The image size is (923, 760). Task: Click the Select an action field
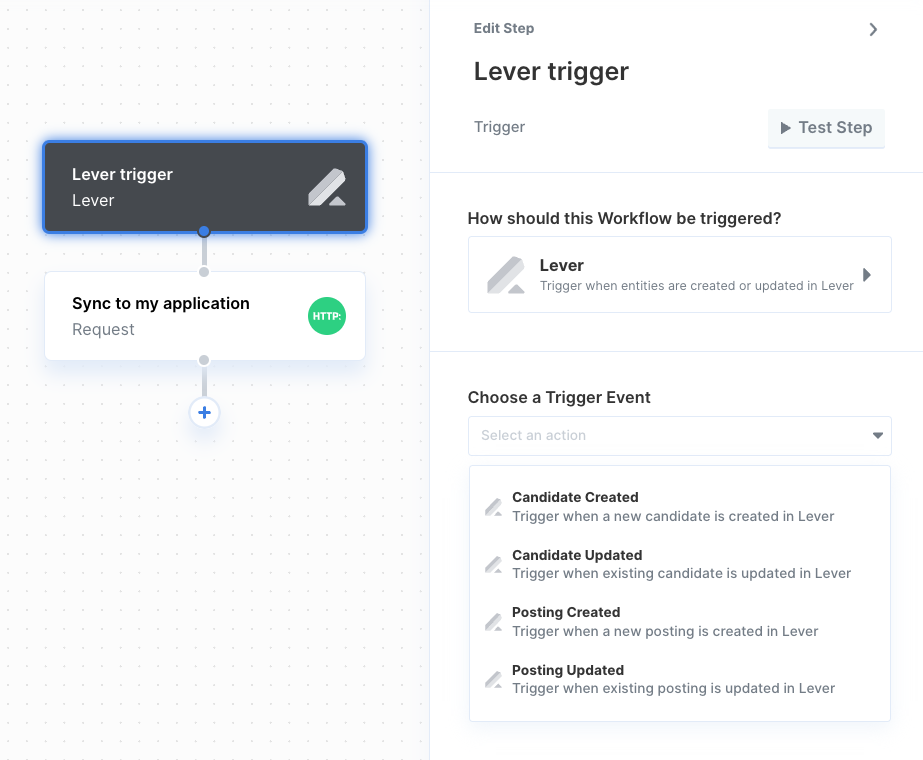click(x=679, y=436)
